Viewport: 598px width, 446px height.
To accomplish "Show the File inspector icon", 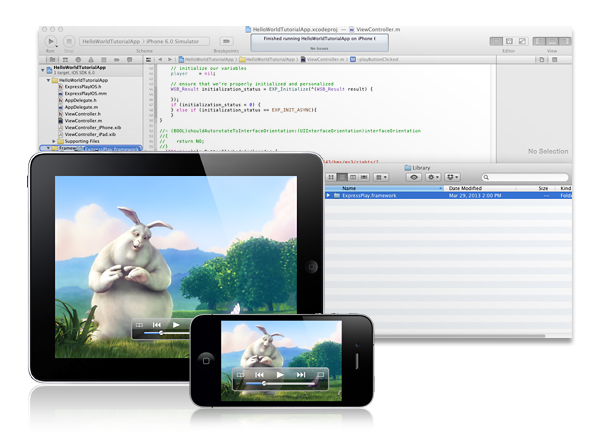I will tap(542, 60).
